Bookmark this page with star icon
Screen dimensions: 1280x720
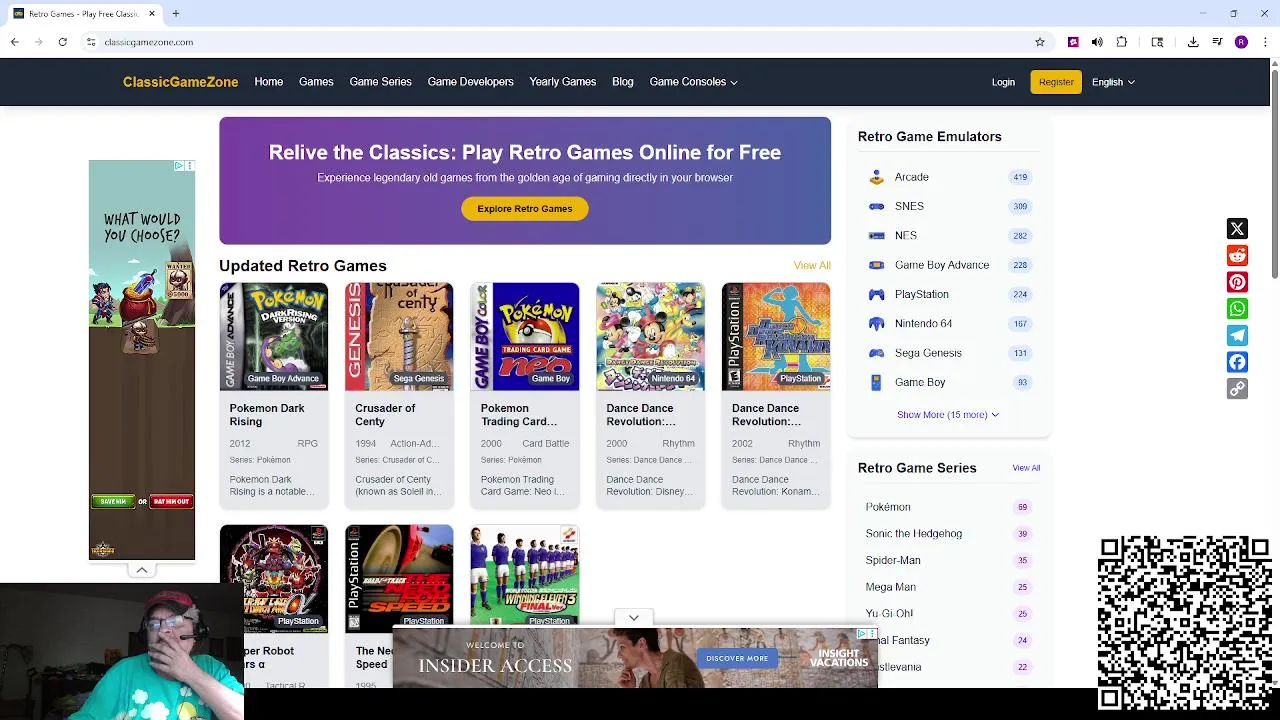point(1040,42)
